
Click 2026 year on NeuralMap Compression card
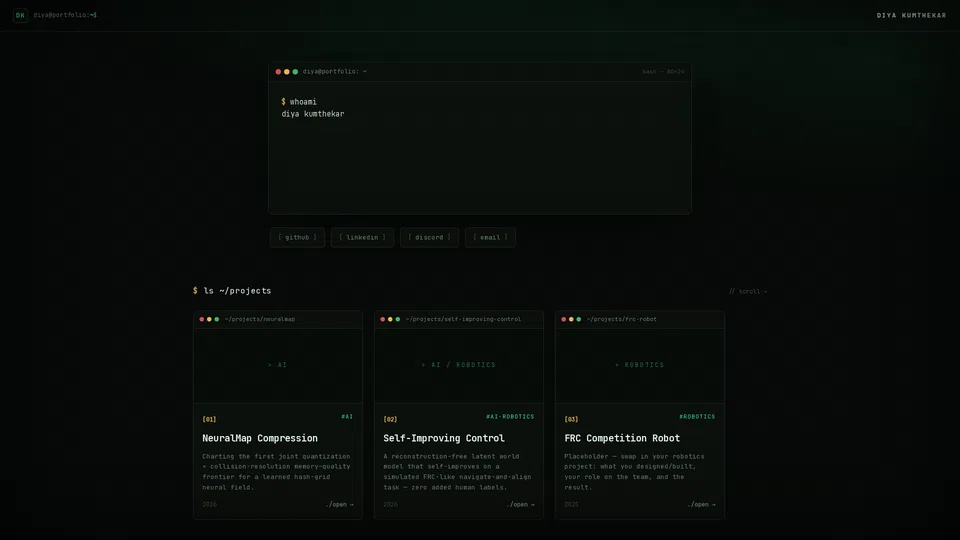click(x=209, y=504)
